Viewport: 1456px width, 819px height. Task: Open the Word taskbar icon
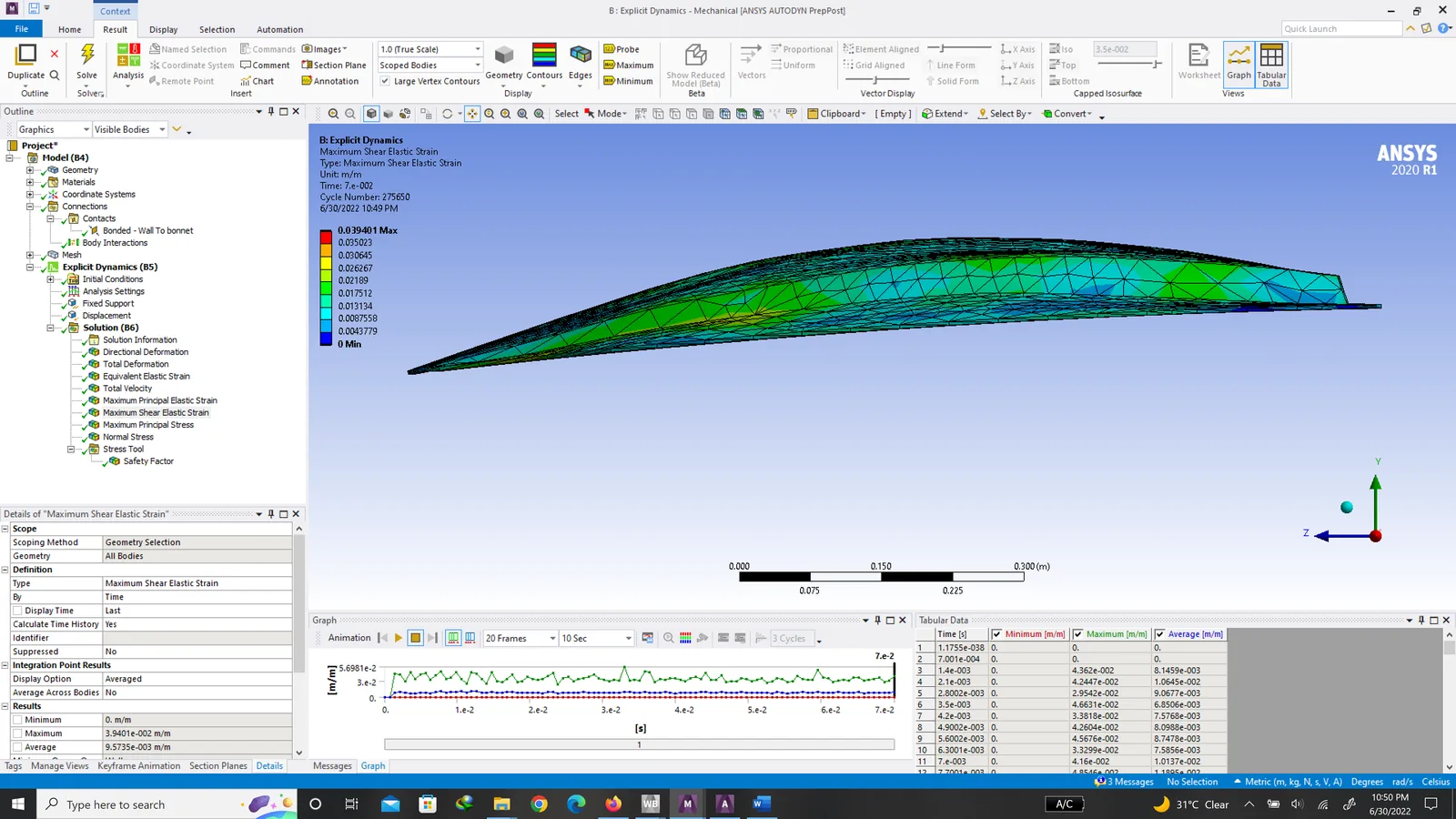pos(762,804)
